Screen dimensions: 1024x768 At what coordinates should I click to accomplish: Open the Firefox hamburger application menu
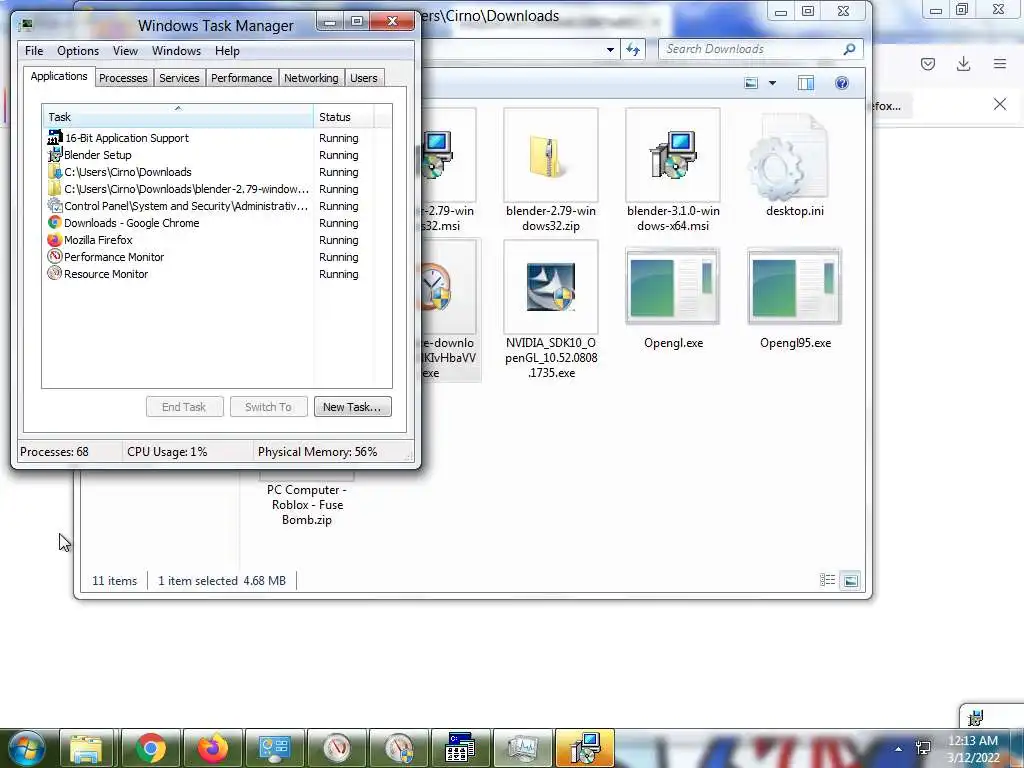1000,64
